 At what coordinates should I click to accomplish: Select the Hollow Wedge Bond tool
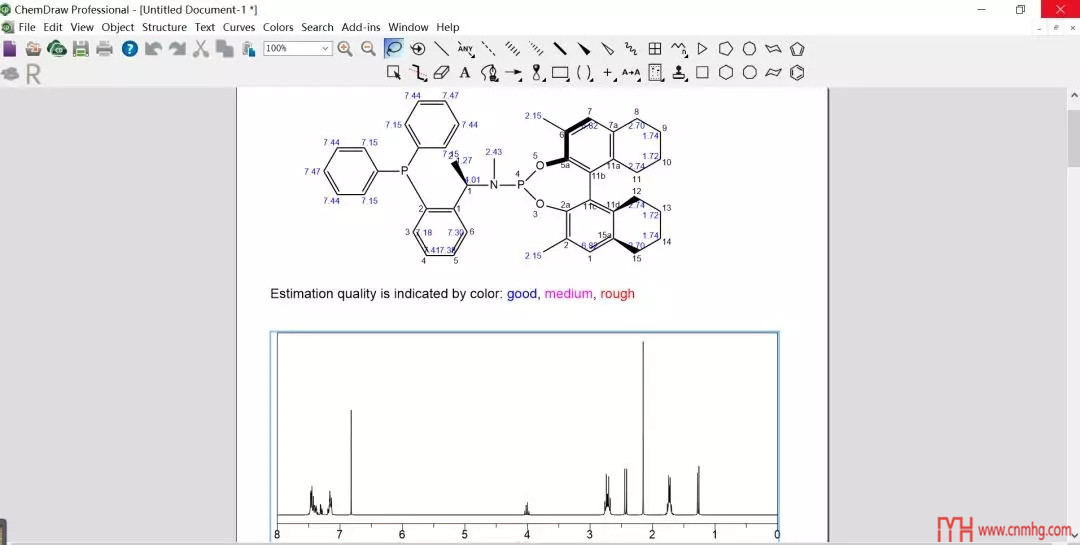pos(608,49)
